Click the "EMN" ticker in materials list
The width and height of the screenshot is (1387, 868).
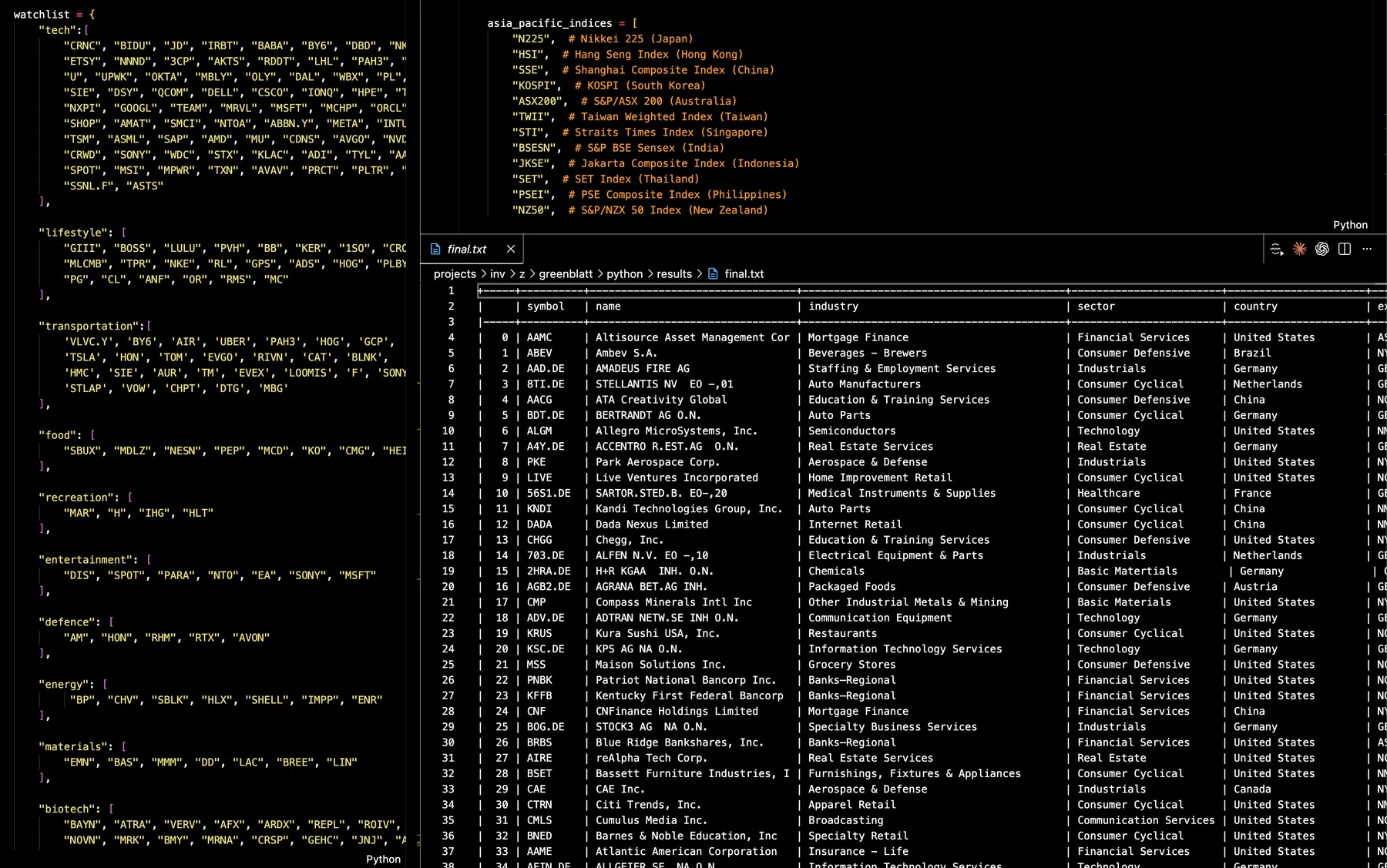79,762
